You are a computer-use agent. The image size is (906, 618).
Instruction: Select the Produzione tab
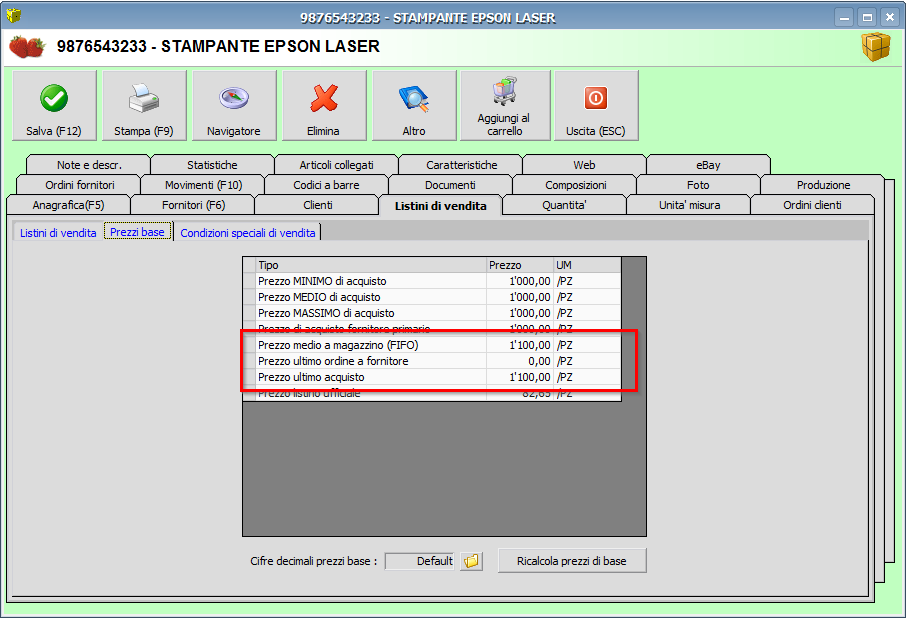pyautogui.click(x=823, y=185)
